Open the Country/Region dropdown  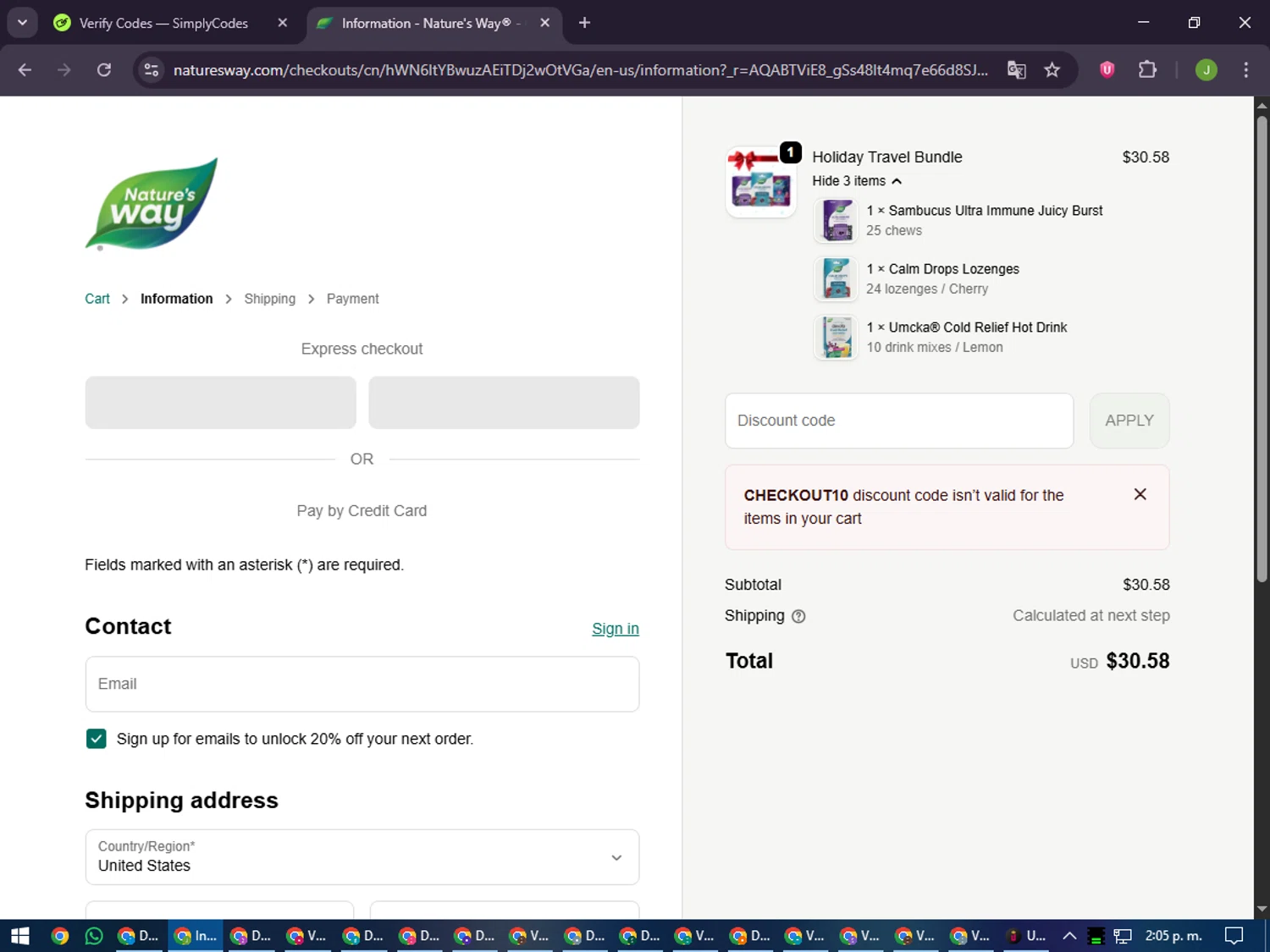pos(362,857)
